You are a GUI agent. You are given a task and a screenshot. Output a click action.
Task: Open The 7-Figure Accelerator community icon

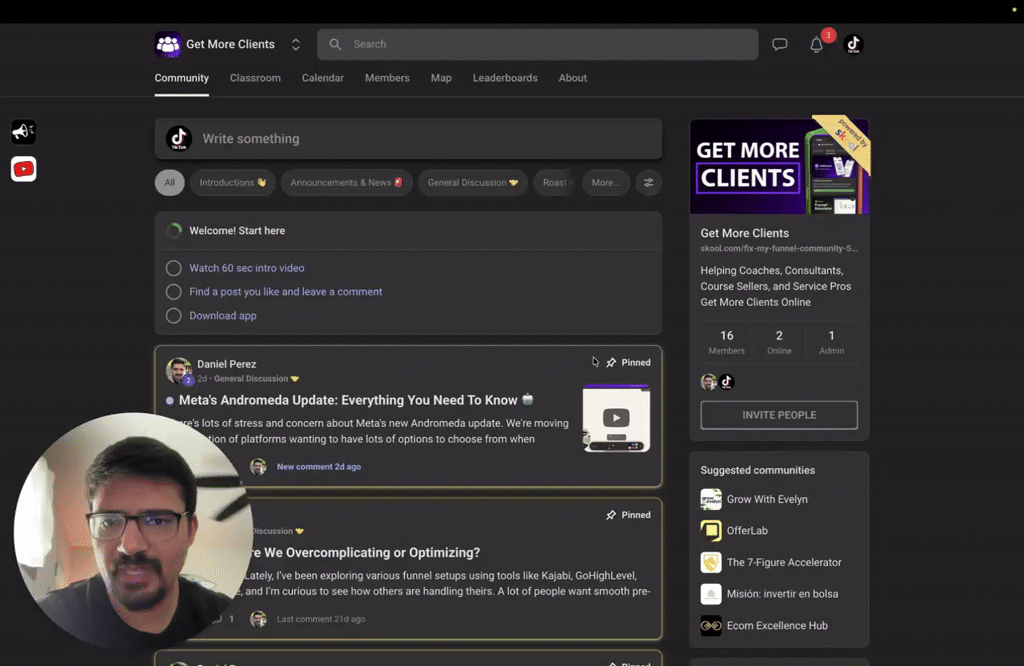[x=711, y=562]
